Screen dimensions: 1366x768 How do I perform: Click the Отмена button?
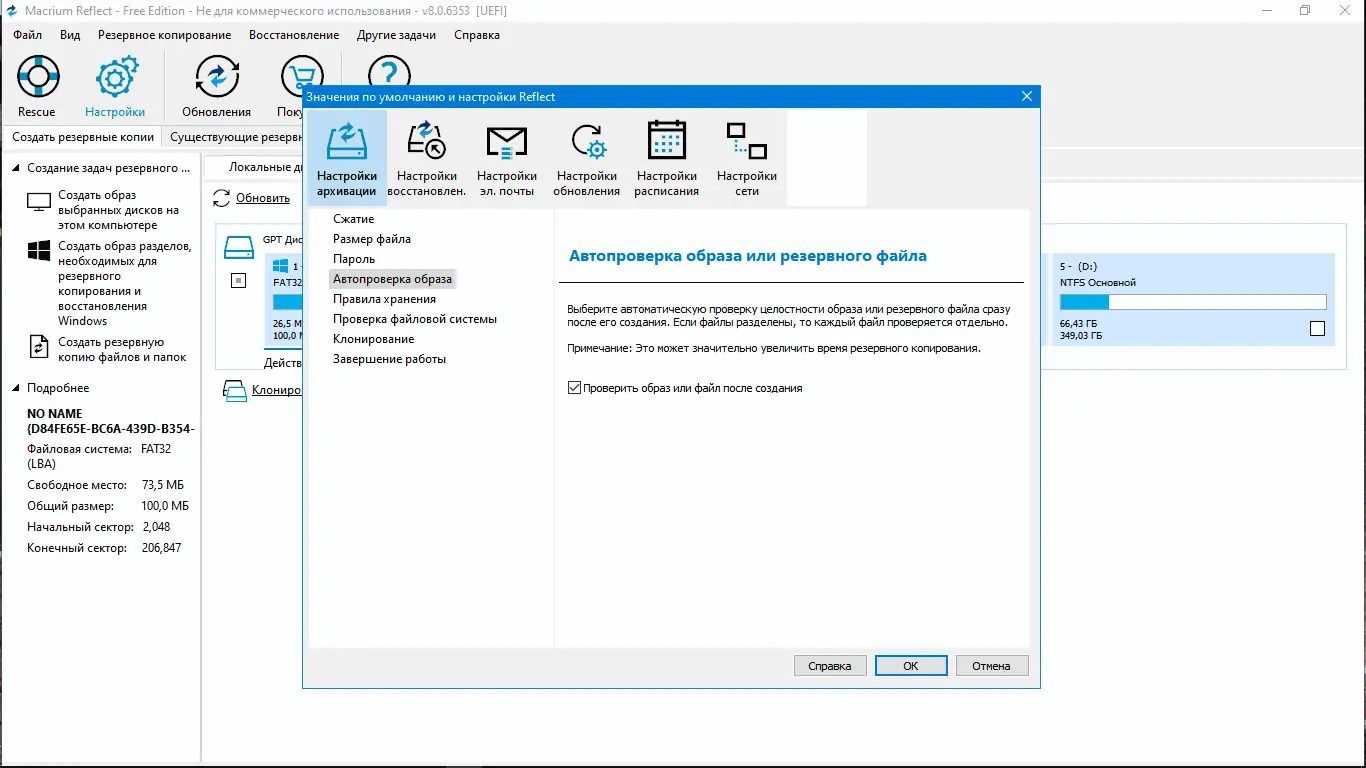click(991, 666)
